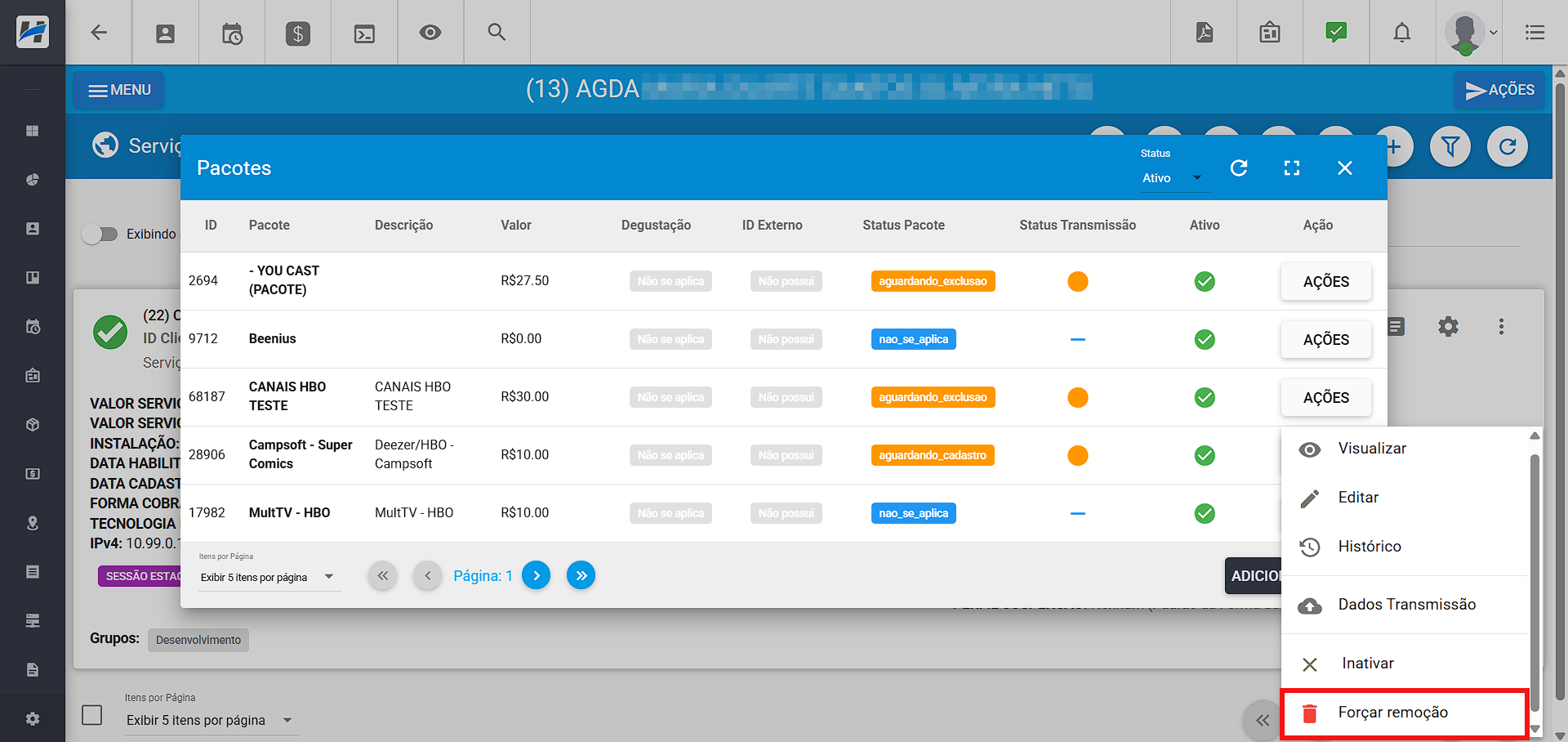Click the eye icon in top toolbar
Viewport: 1568px width, 742px height.
430,33
